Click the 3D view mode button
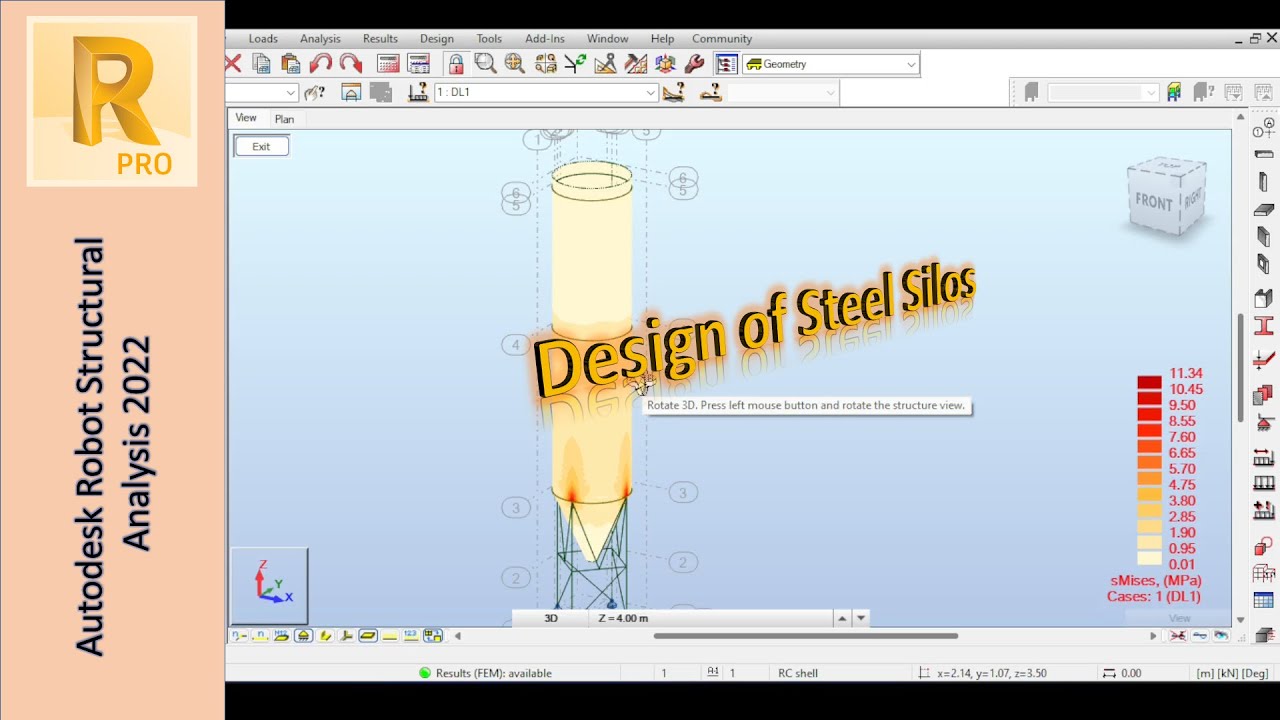 (551, 618)
